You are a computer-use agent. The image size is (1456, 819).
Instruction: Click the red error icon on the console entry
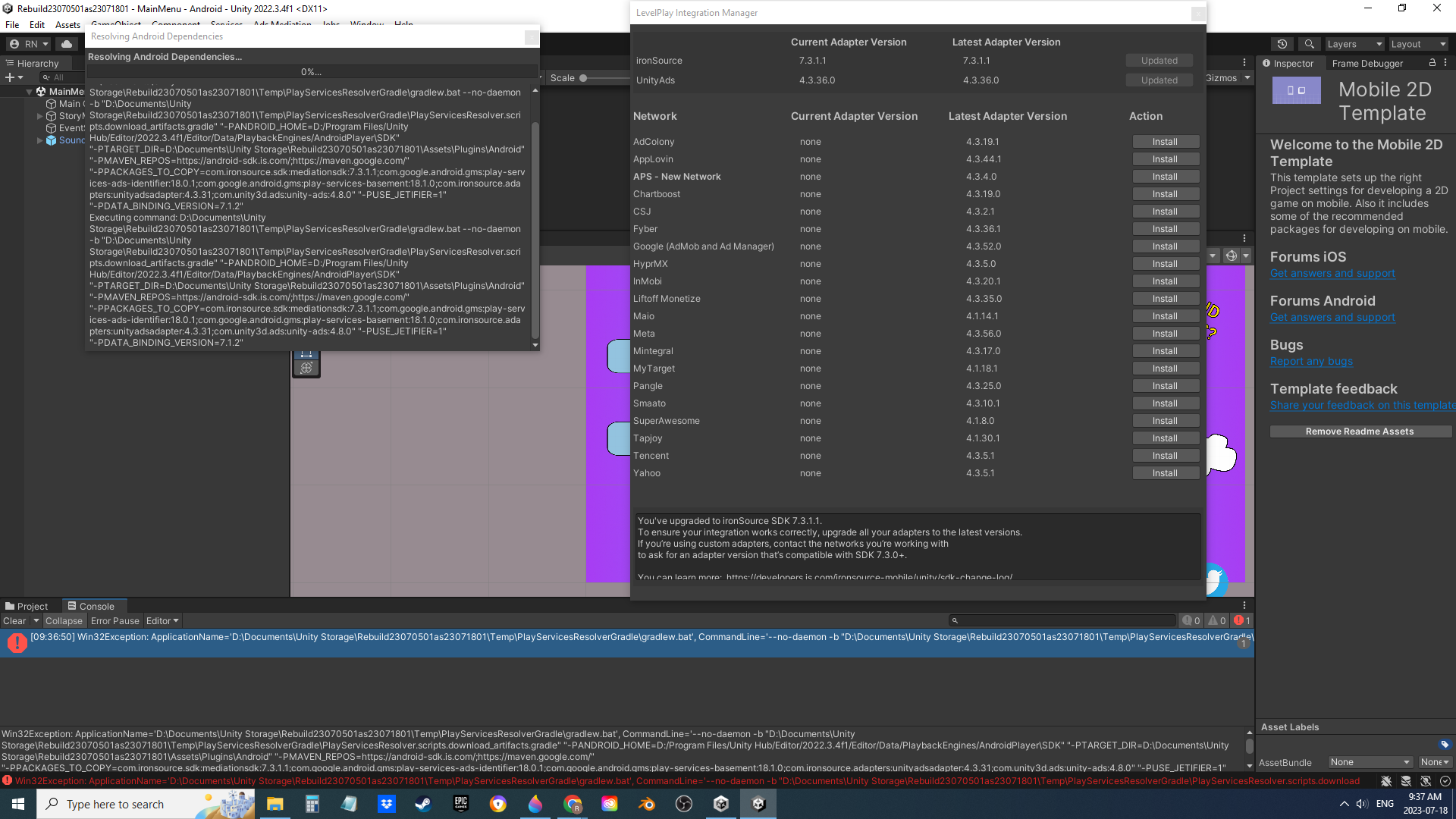pos(17,643)
